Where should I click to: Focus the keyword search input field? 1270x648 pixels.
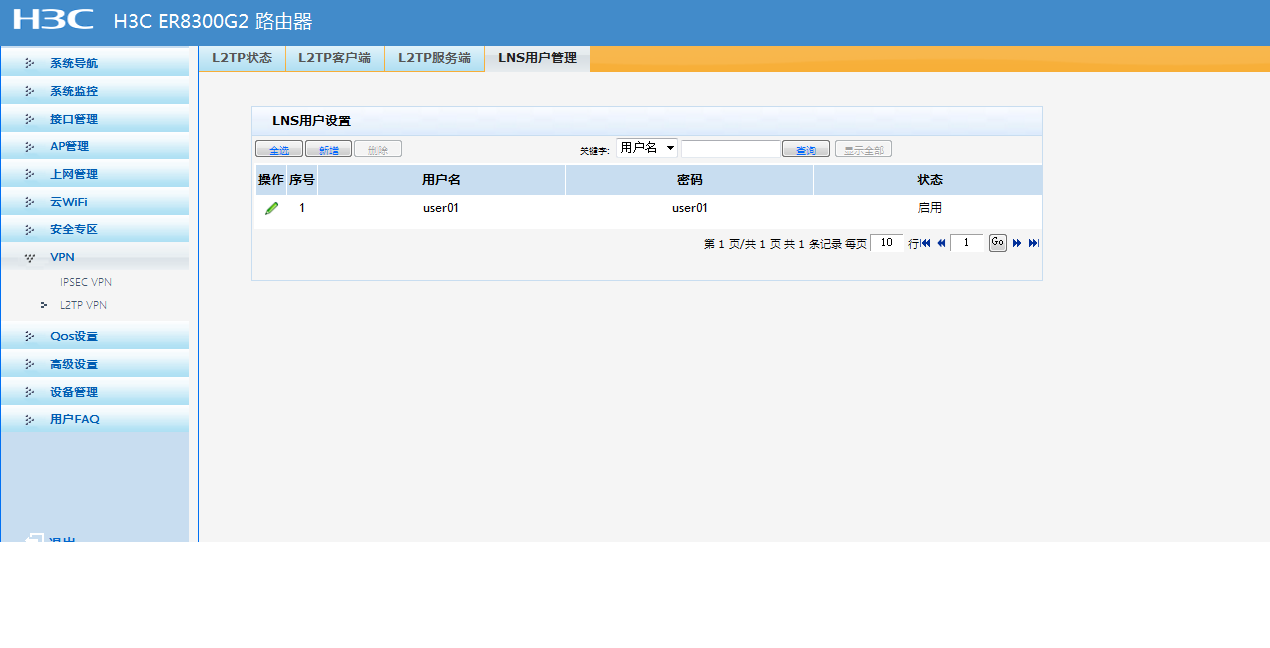(x=730, y=149)
